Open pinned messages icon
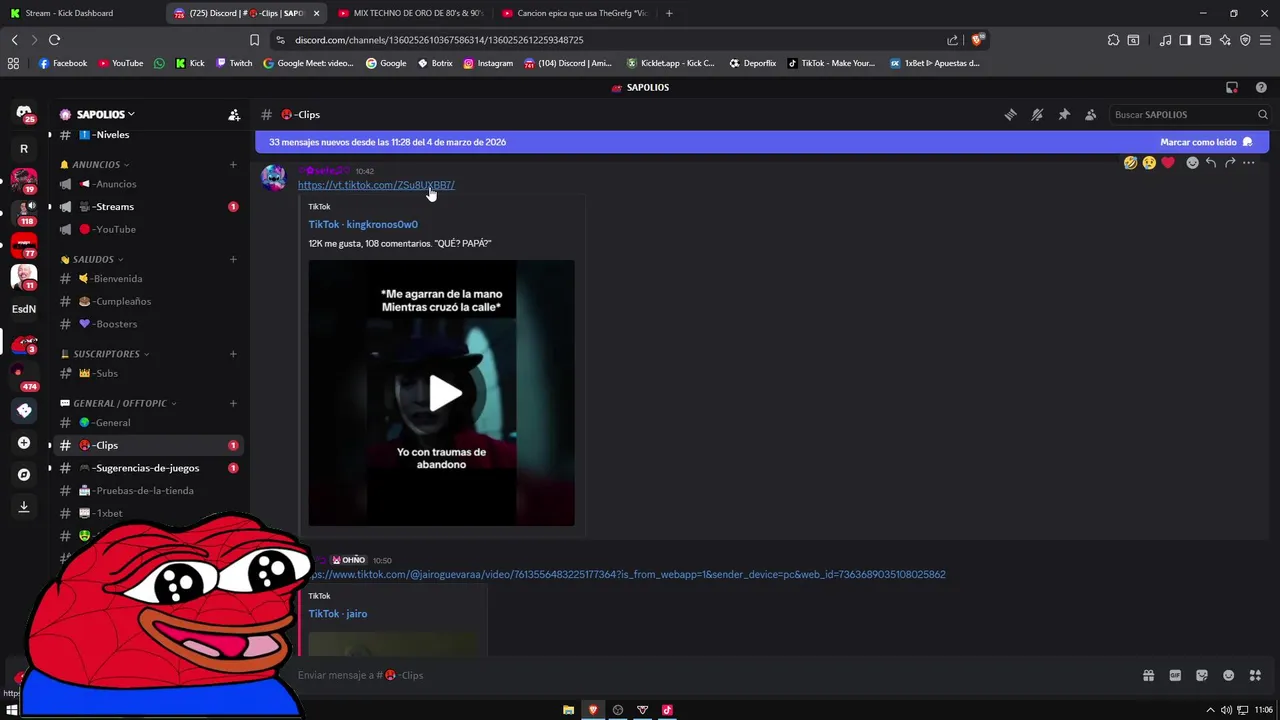1280x720 pixels. point(1064,115)
